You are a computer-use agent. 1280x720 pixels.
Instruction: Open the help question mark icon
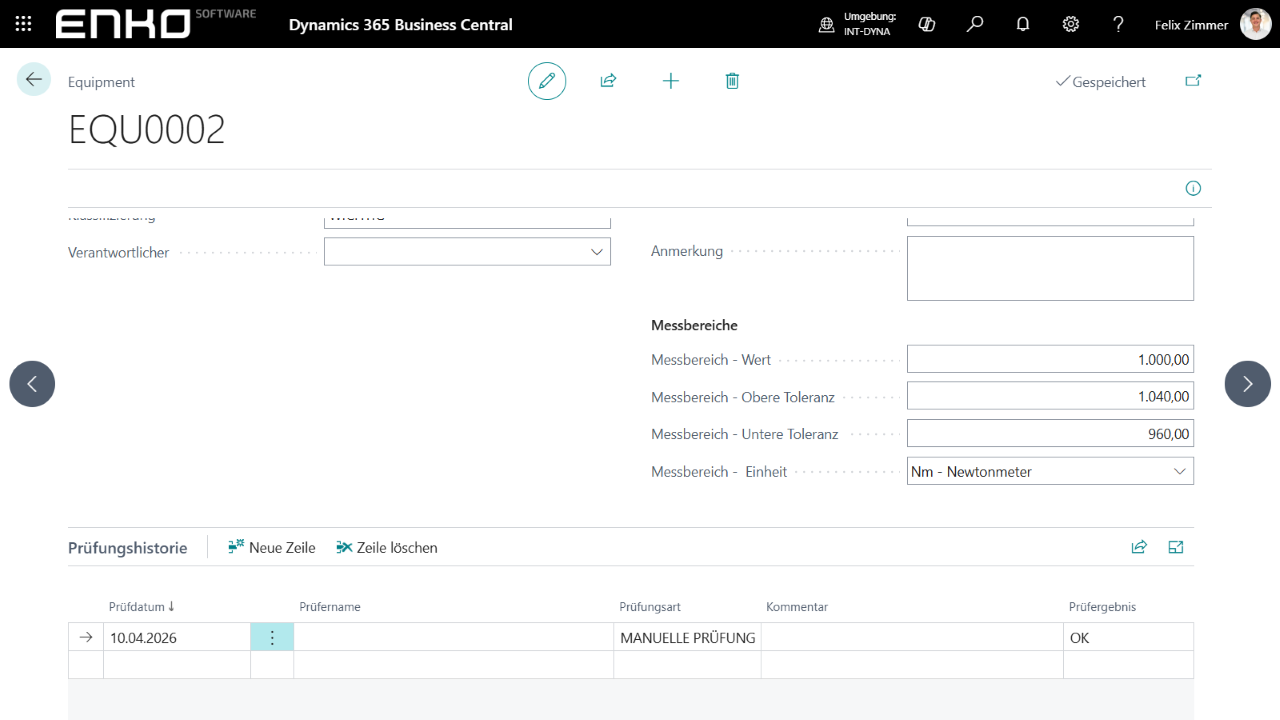coord(1118,24)
